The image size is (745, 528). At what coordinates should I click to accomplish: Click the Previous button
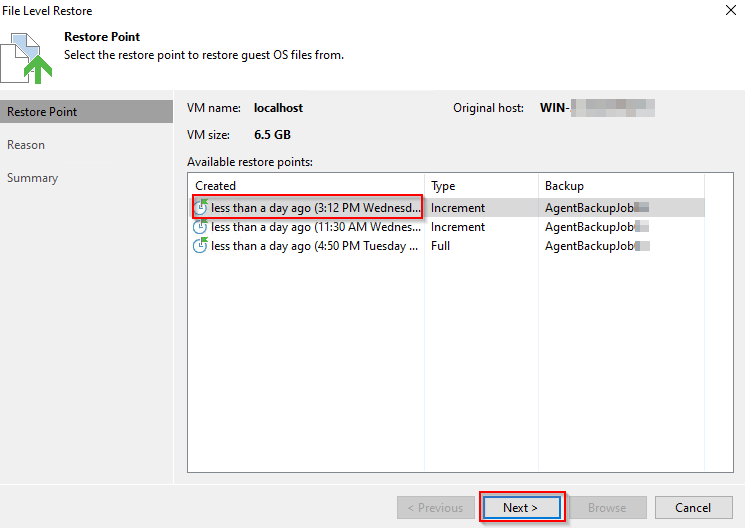pos(436,507)
